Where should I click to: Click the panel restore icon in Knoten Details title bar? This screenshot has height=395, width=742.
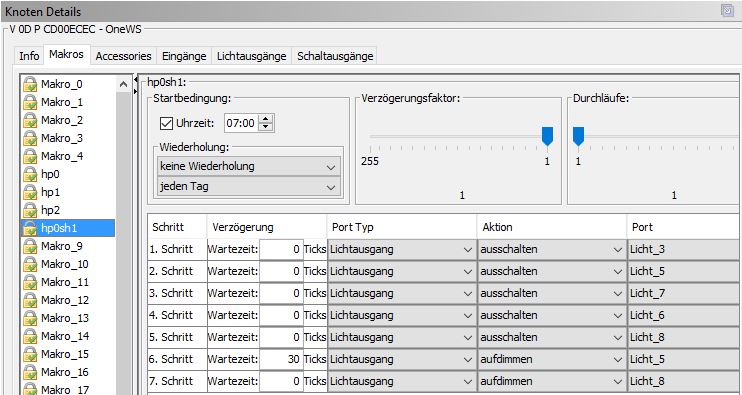tap(727, 10)
